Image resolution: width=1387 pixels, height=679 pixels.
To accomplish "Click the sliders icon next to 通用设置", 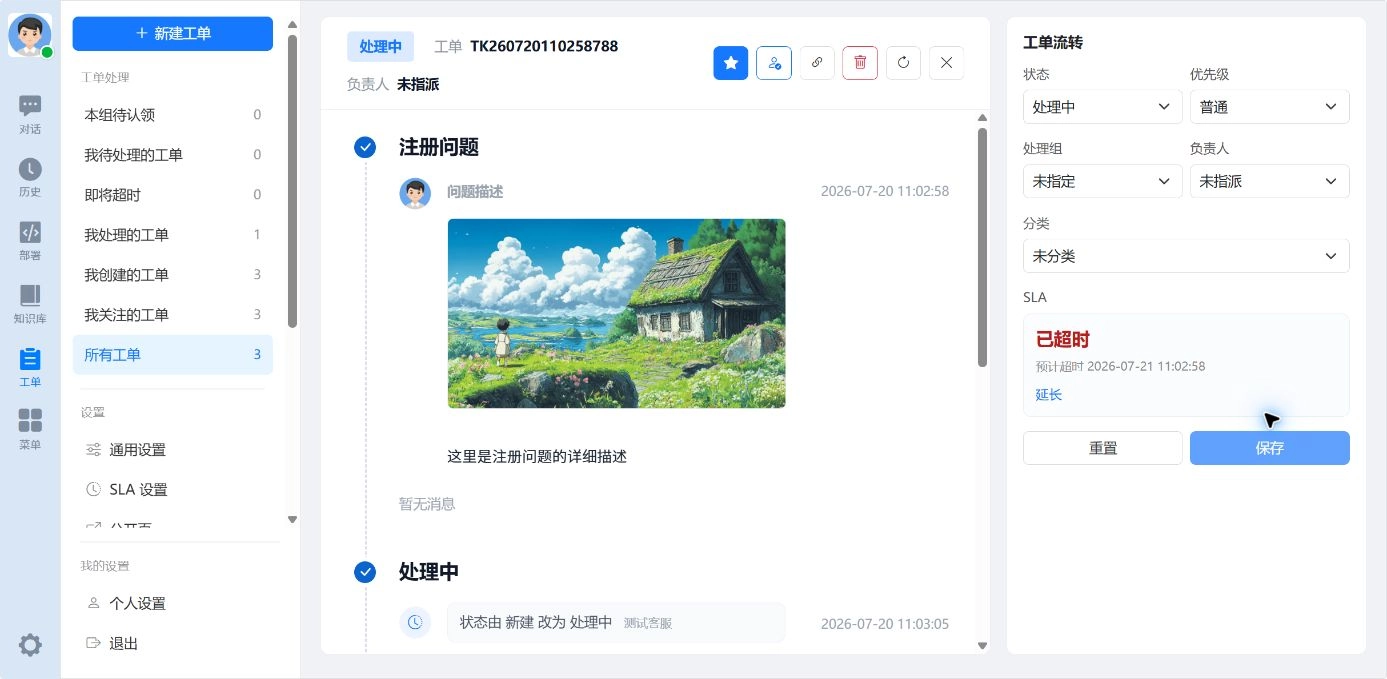I will (x=93, y=450).
